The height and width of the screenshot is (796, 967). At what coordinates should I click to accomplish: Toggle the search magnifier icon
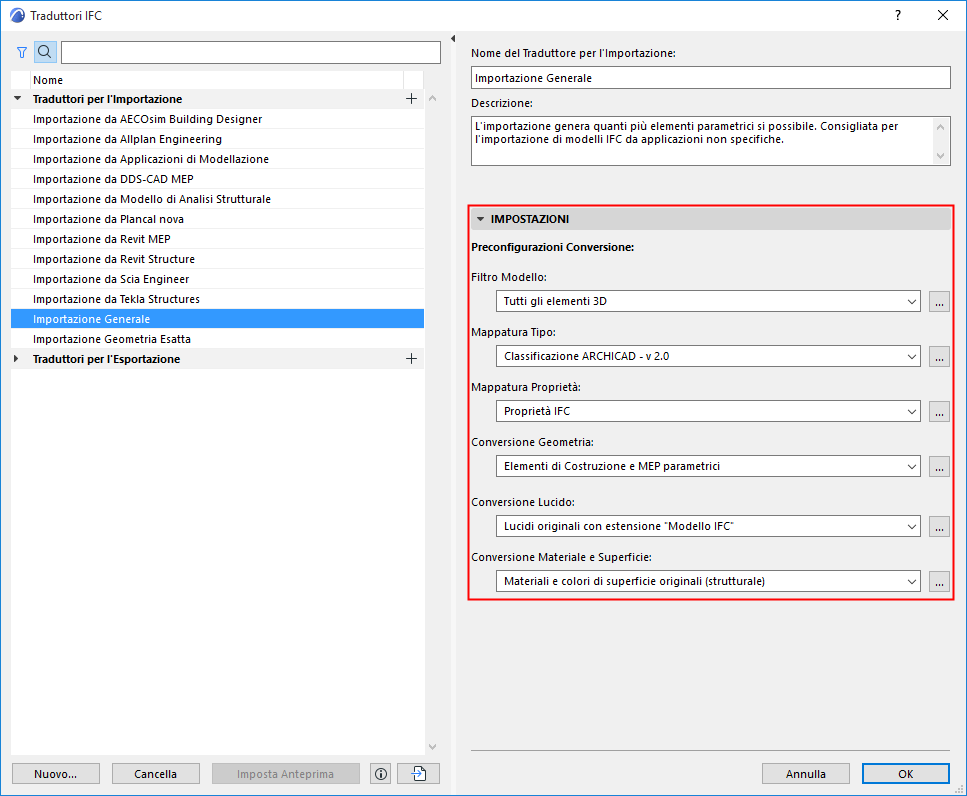click(x=45, y=52)
